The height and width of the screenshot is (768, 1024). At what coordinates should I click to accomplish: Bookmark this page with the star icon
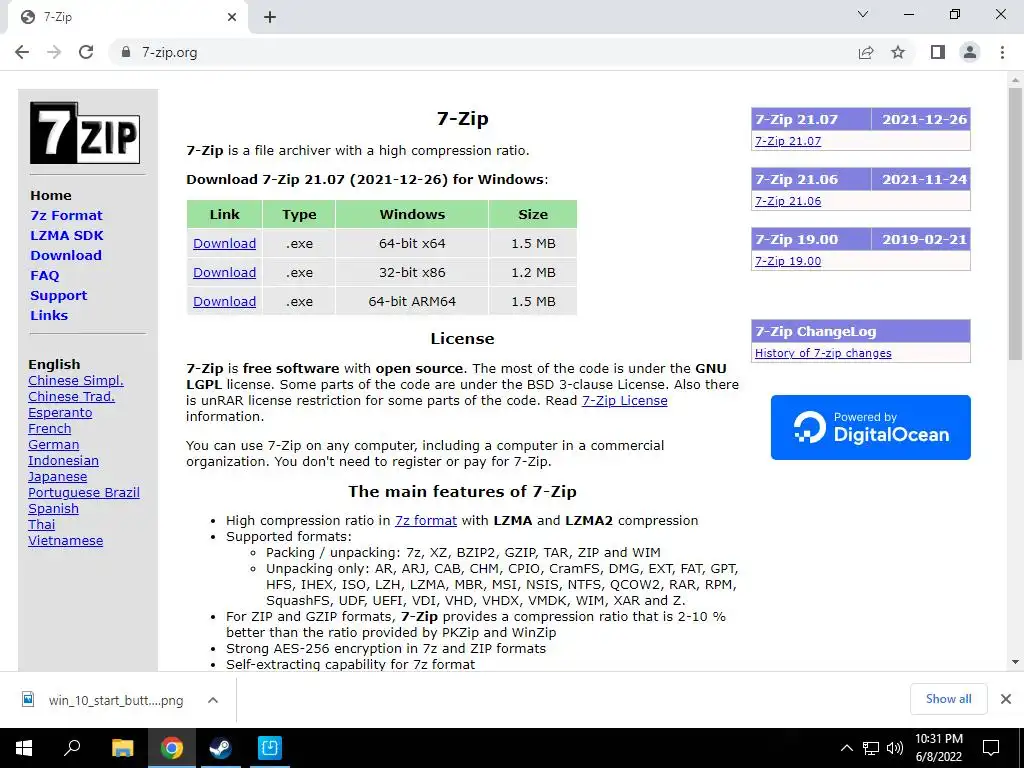[x=898, y=52]
